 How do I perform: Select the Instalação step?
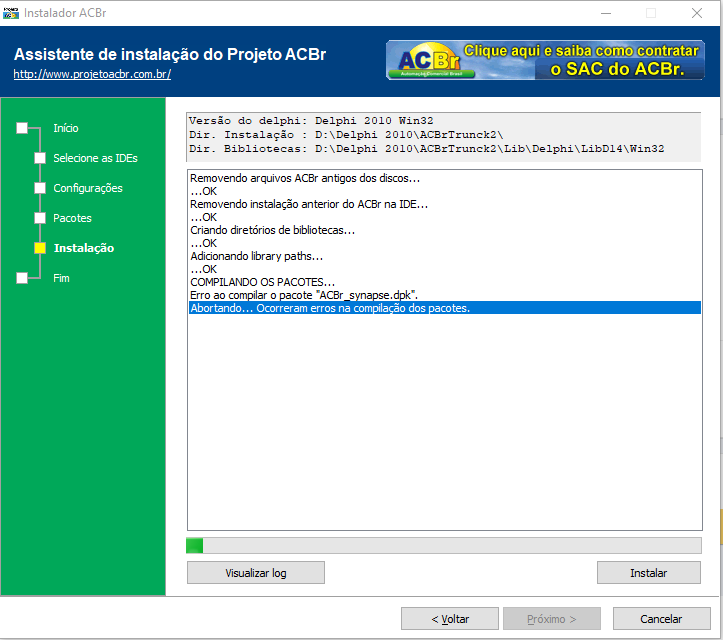click(83, 248)
